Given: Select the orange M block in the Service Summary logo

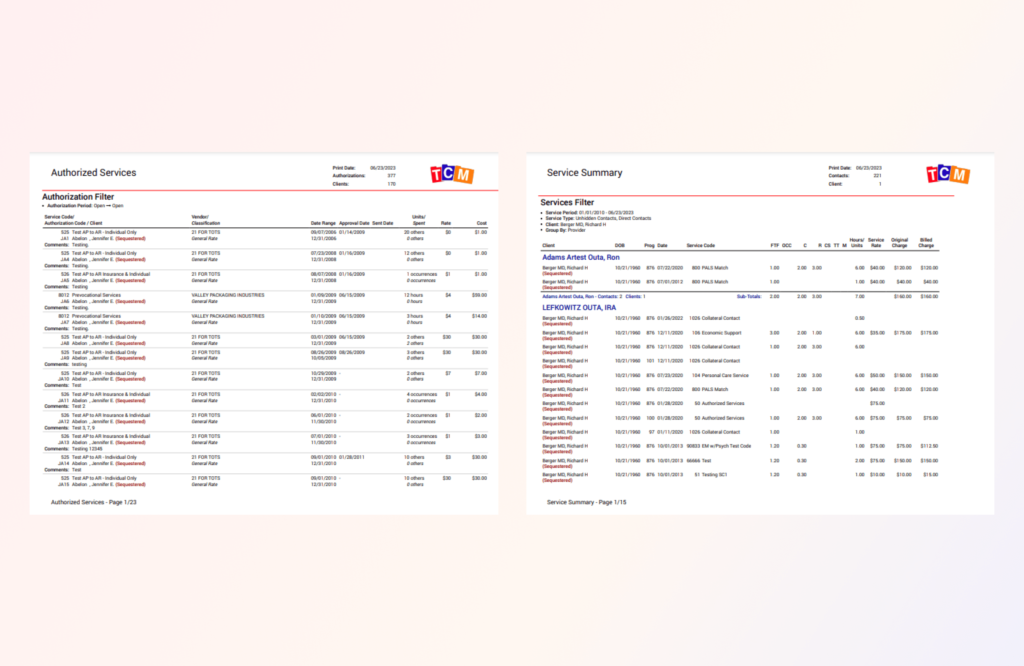Looking at the screenshot, I should point(961,176).
